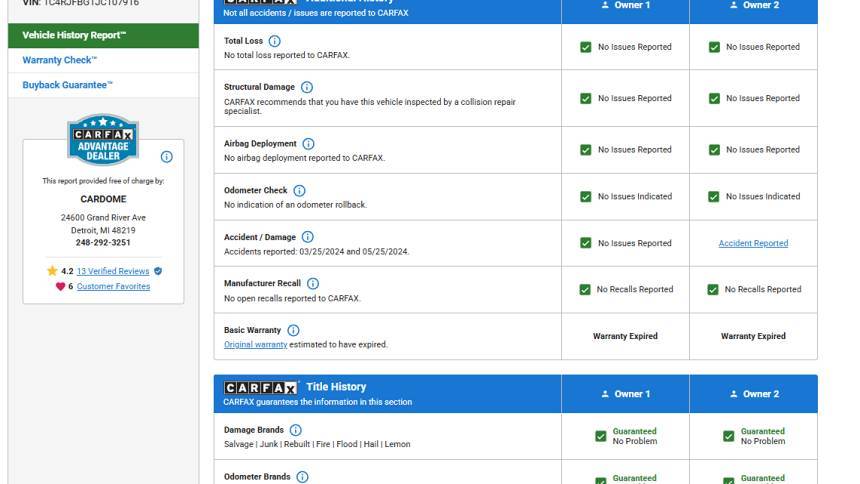Click the pink heart favorites icon
Viewport: 860px width, 484px height.
tap(60, 286)
